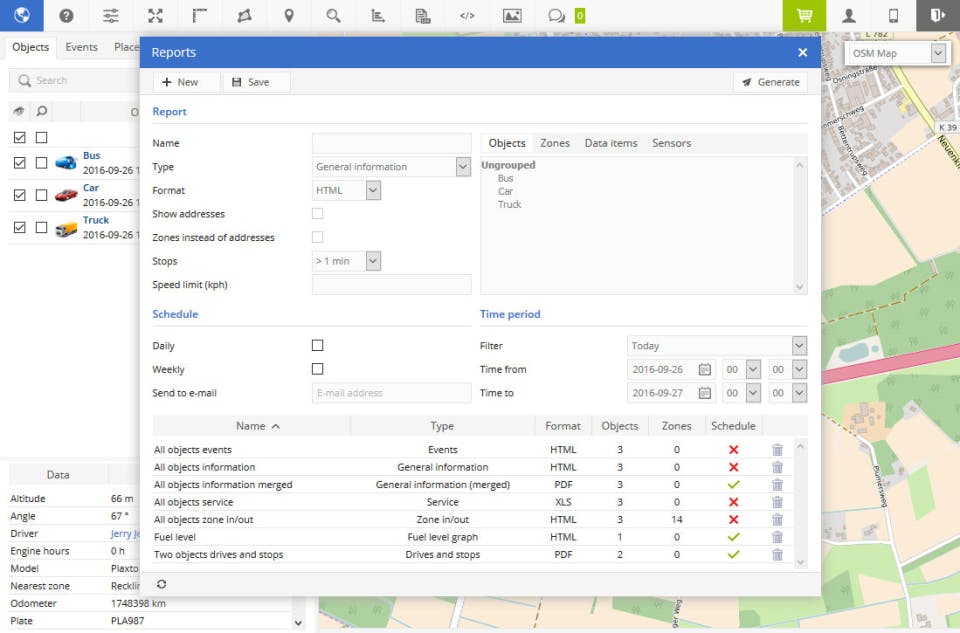Image resolution: width=960 pixels, height=633 pixels.
Task: Click the report Name input field
Action: coord(391,143)
